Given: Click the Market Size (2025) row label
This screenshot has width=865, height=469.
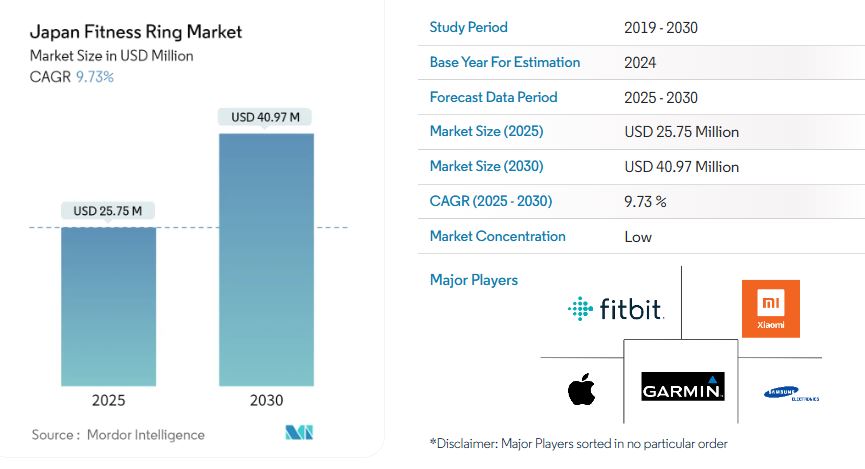Looking at the screenshot, I should pos(486,131).
